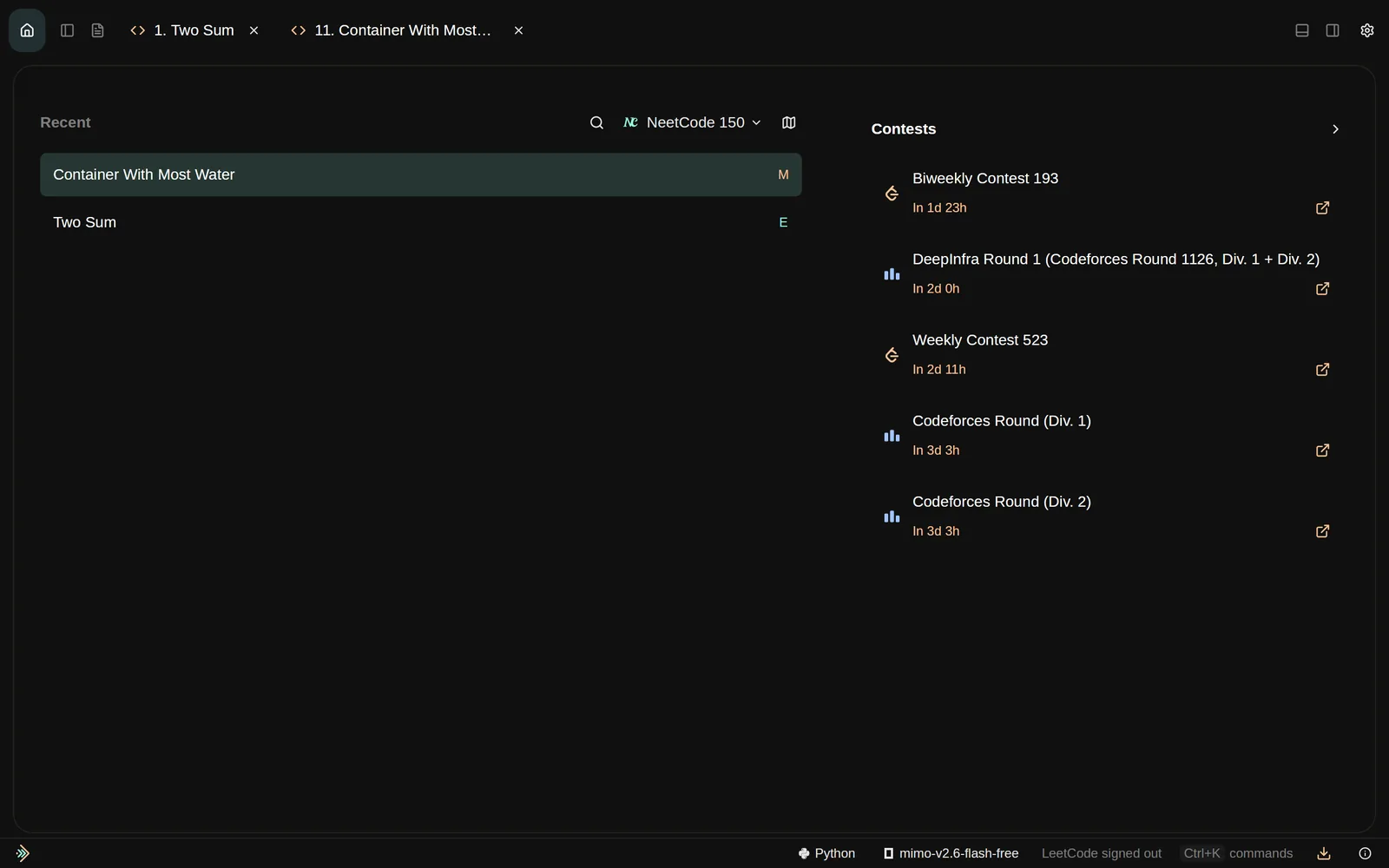Viewport: 1389px width, 868px height.
Task: Open the Ctrl+K commands palette
Action: pyautogui.click(x=1238, y=853)
